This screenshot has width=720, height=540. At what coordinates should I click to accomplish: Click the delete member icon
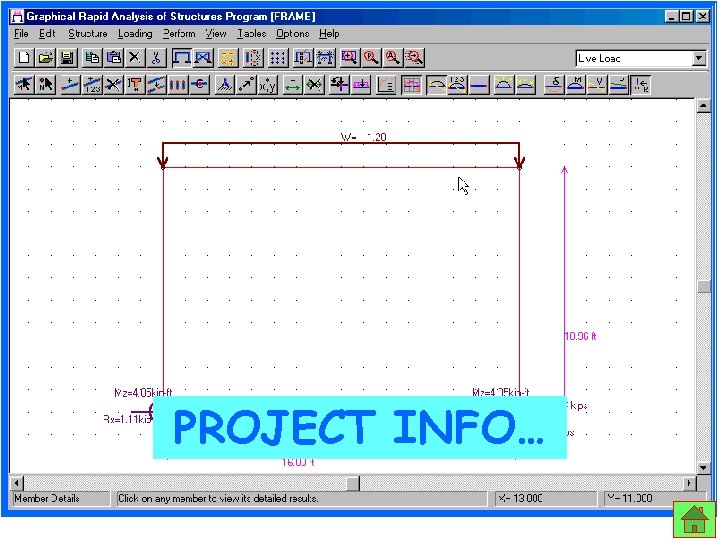pyautogui.click(x=113, y=85)
